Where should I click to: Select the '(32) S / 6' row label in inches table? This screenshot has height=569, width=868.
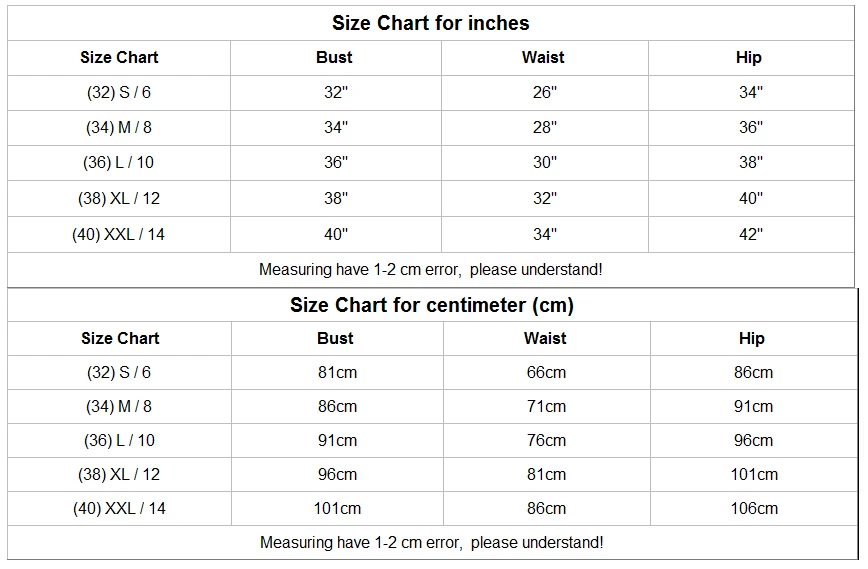pos(119,92)
